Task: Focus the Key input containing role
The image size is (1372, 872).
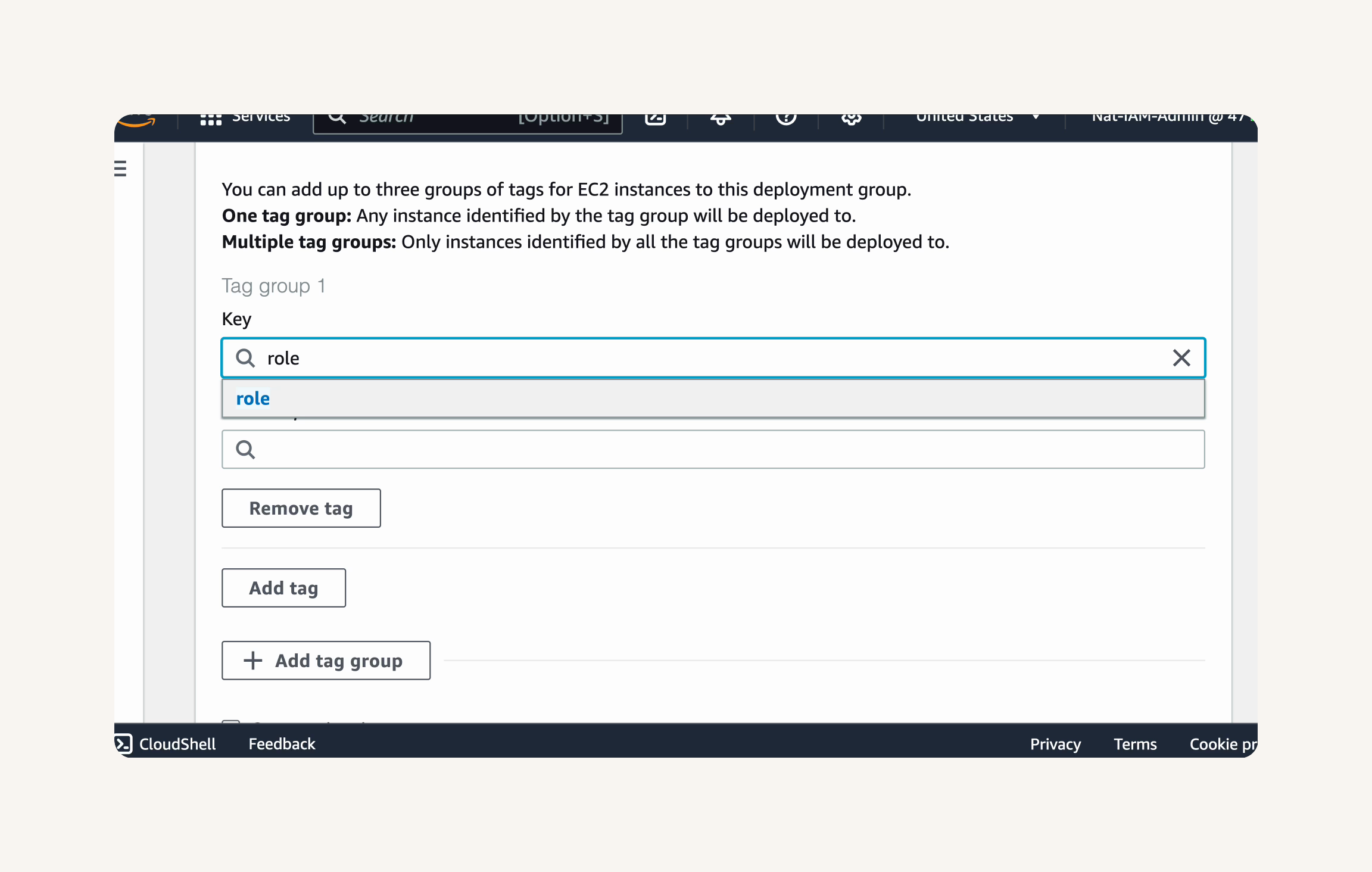Action: (x=713, y=358)
